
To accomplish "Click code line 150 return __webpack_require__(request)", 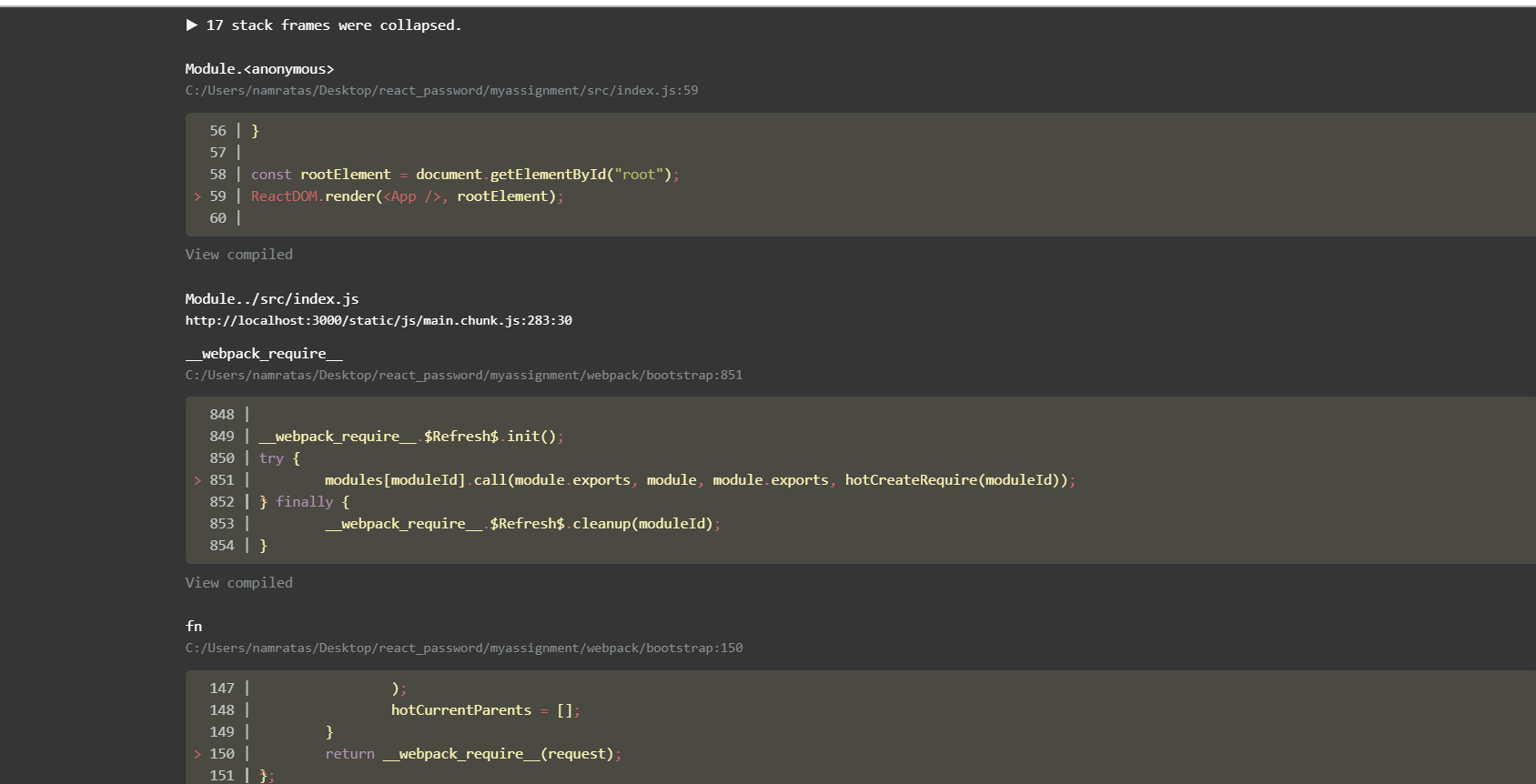I will click(x=474, y=754).
